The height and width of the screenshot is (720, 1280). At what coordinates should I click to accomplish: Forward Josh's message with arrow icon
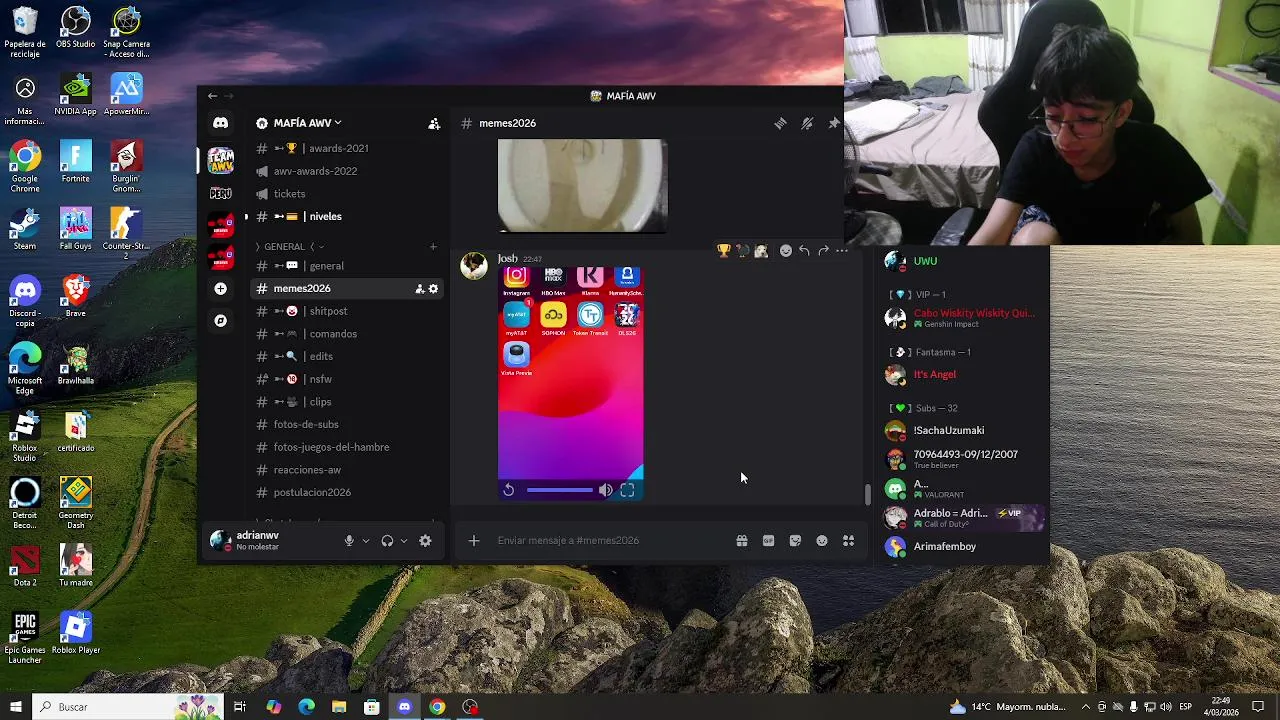click(x=823, y=251)
